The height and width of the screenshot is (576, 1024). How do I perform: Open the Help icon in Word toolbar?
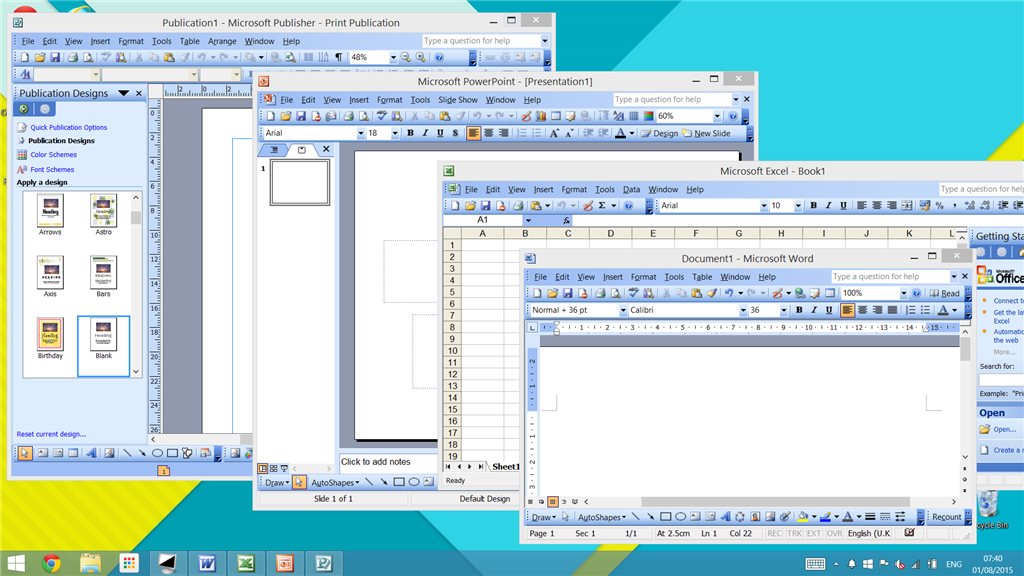pos(916,293)
